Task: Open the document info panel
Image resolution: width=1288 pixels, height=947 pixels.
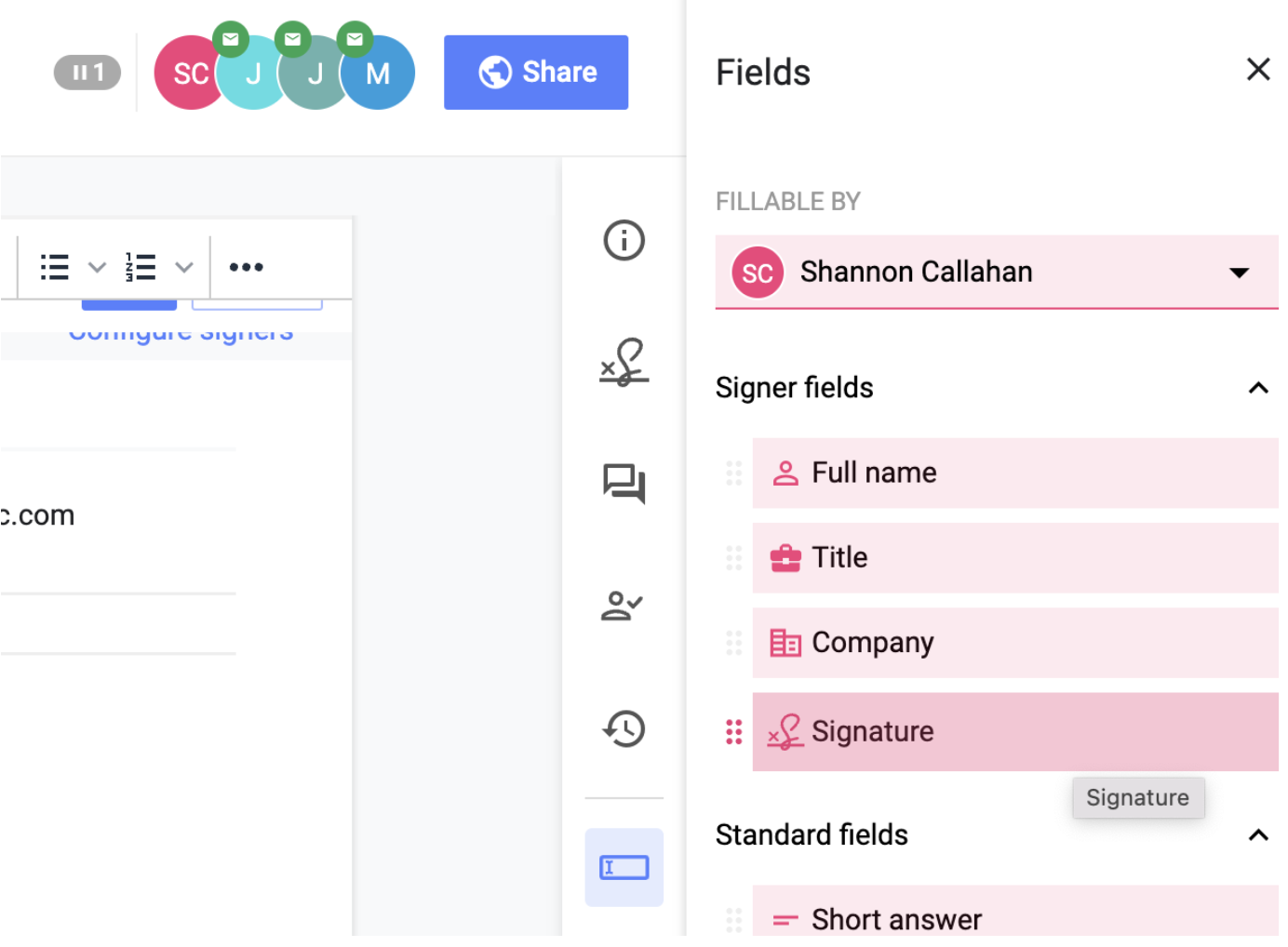Action: [624, 241]
